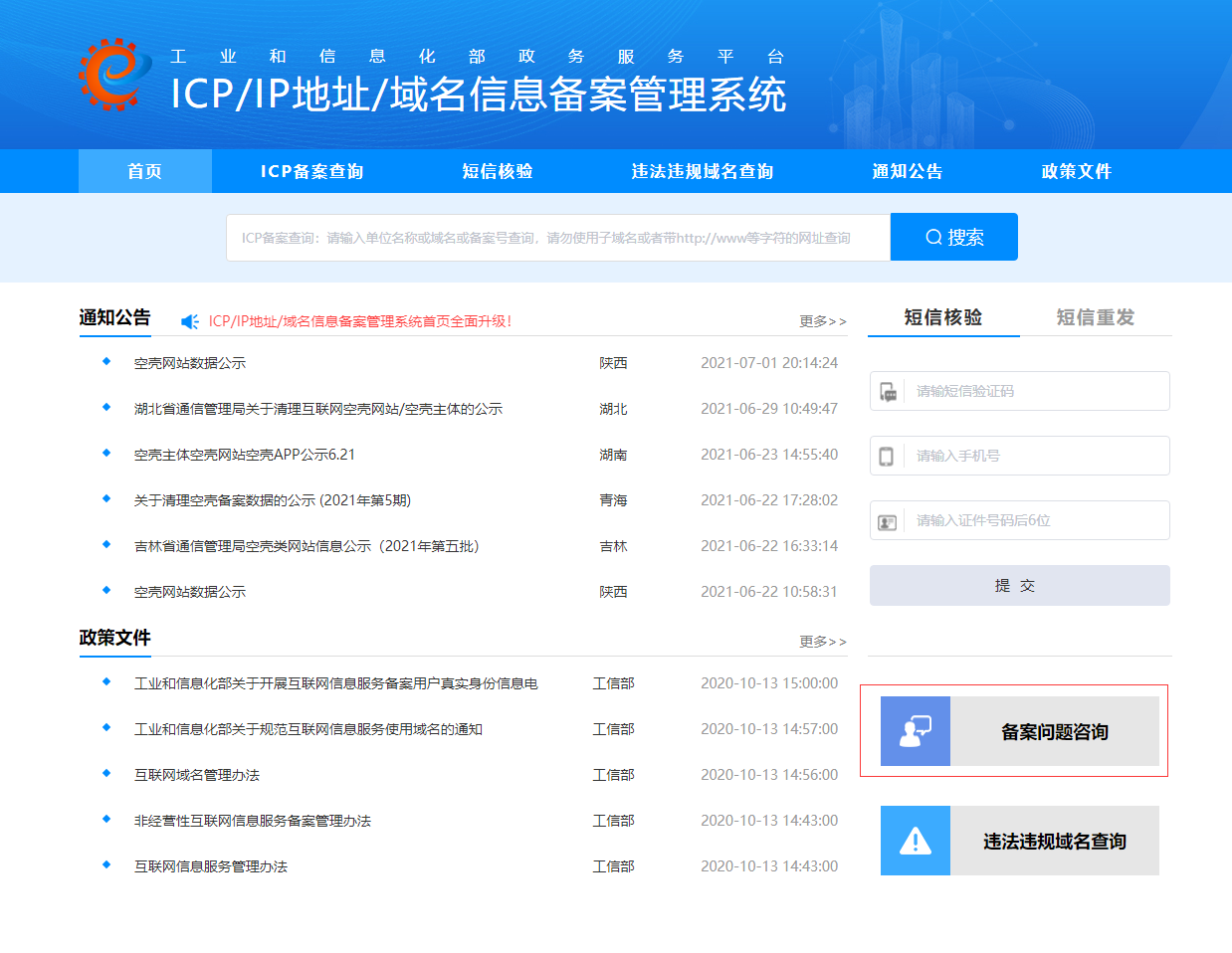Click the warning triangle icon in 违法违规域名查询 card
Viewport: 1232px width, 953px height.
(x=915, y=840)
